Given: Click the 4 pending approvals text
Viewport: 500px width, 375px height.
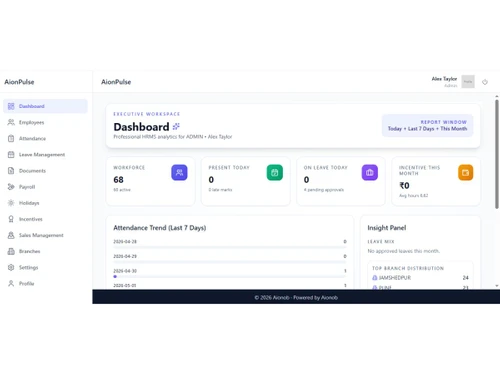Looking at the screenshot, I should click(324, 190).
